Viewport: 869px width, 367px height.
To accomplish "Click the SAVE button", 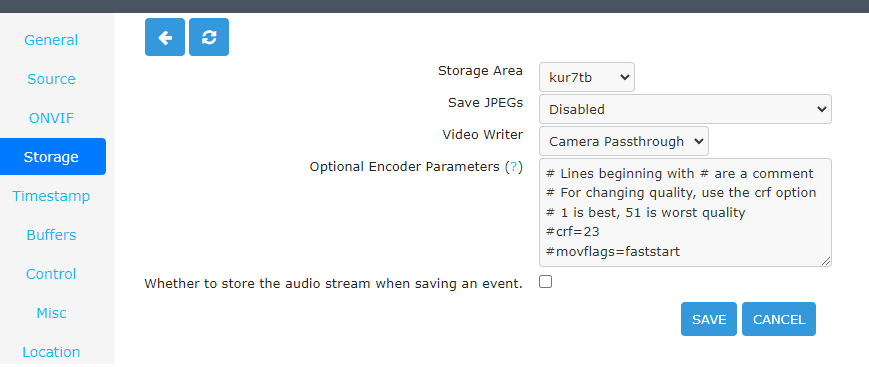I will pyautogui.click(x=709, y=319).
